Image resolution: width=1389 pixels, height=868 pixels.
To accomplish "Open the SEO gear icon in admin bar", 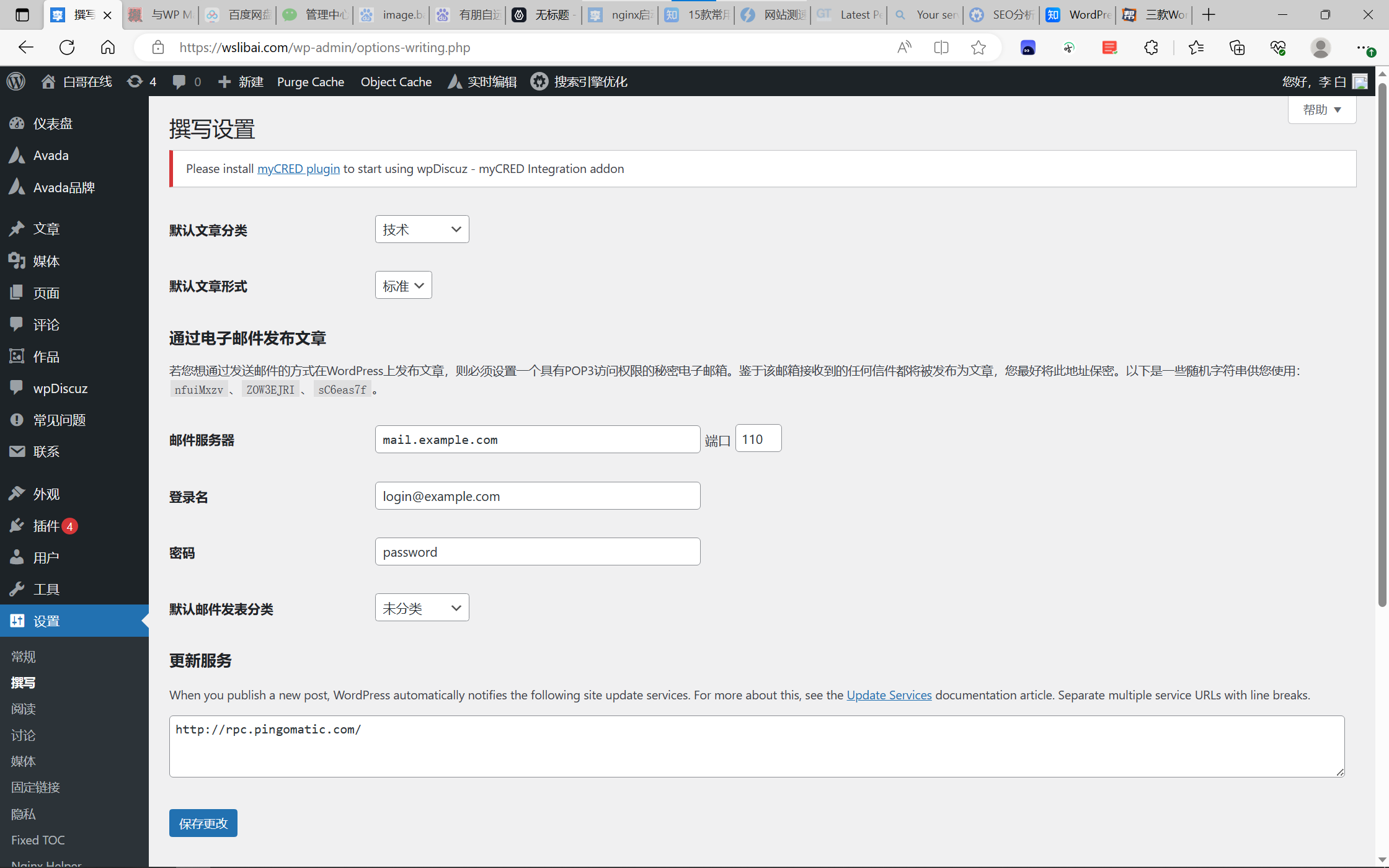I will pos(539,81).
